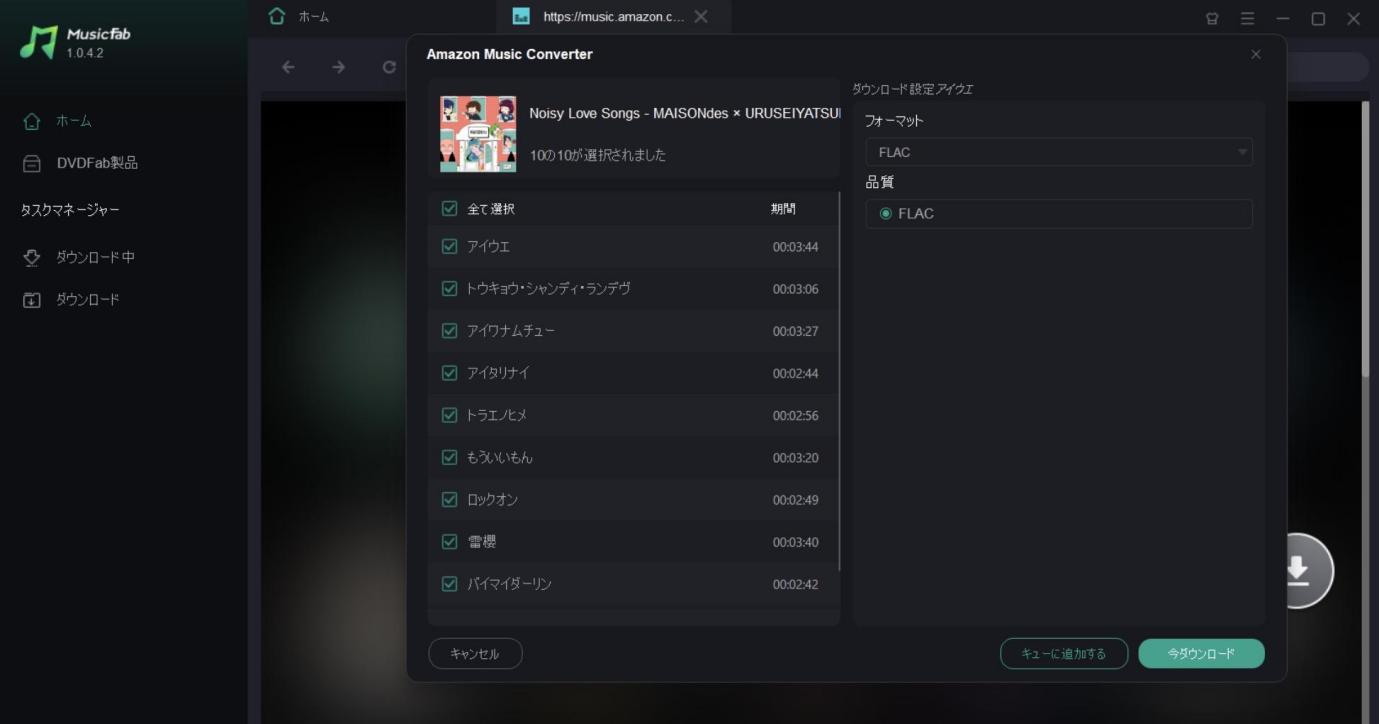This screenshot has width=1379, height=724.
Task: Click duration 00:03:44
Action: pos(795,247)
